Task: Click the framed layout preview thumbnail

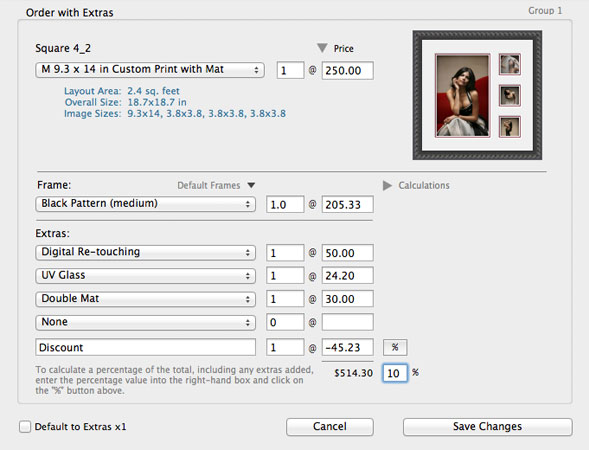Action: pyautogui.click(x=477, y=95)
